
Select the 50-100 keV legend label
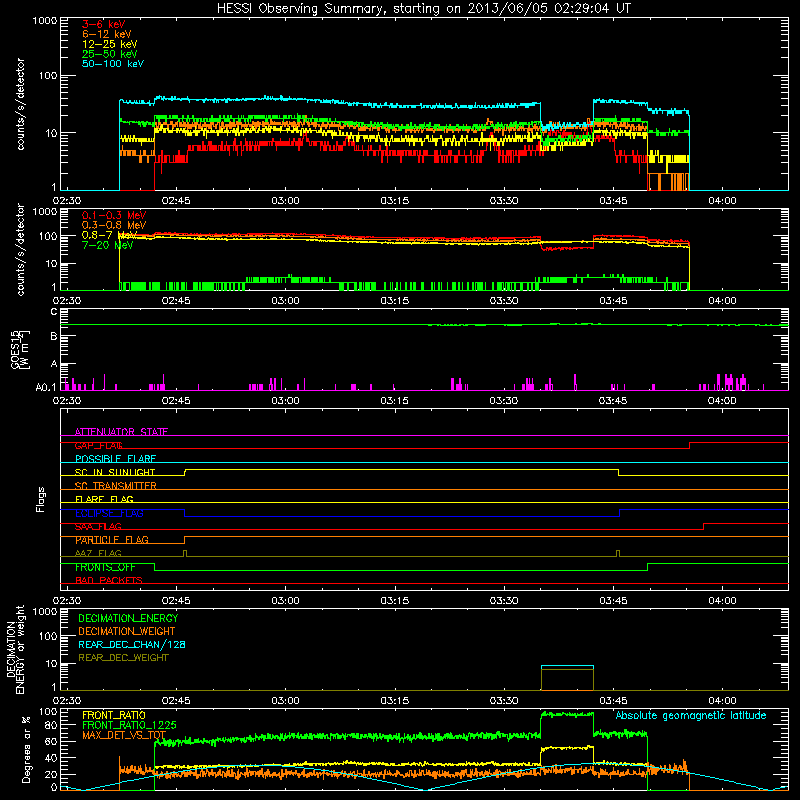coord(113,64)
